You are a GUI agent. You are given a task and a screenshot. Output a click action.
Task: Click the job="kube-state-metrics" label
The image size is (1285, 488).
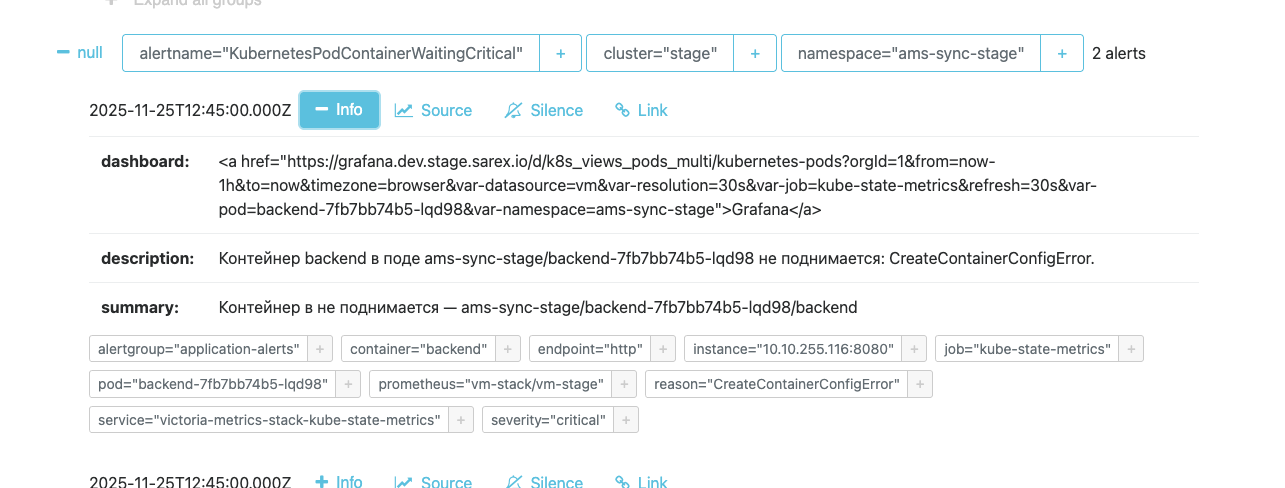[x=1028, y=349]
